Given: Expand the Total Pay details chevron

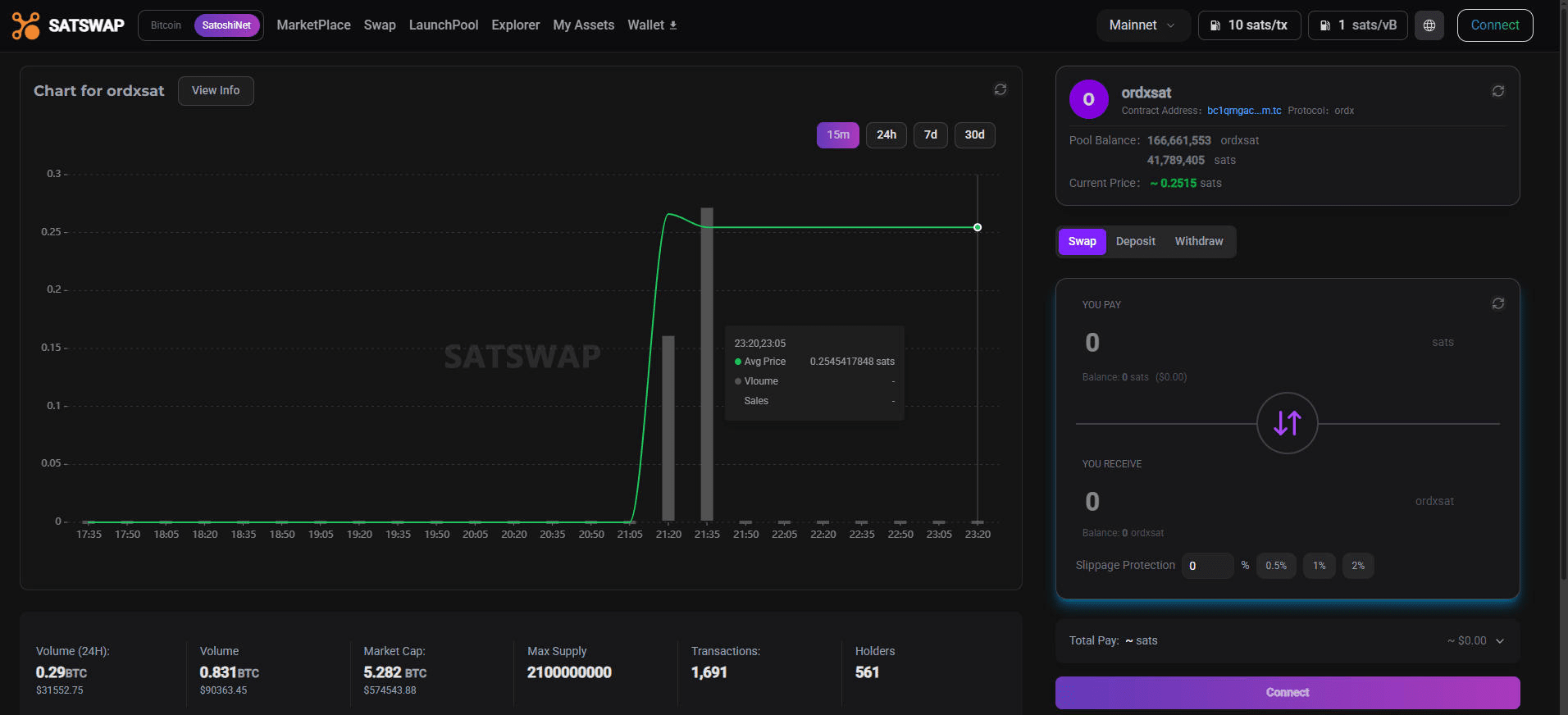Looking at the screenshot, I should (x=1499, y=641).
